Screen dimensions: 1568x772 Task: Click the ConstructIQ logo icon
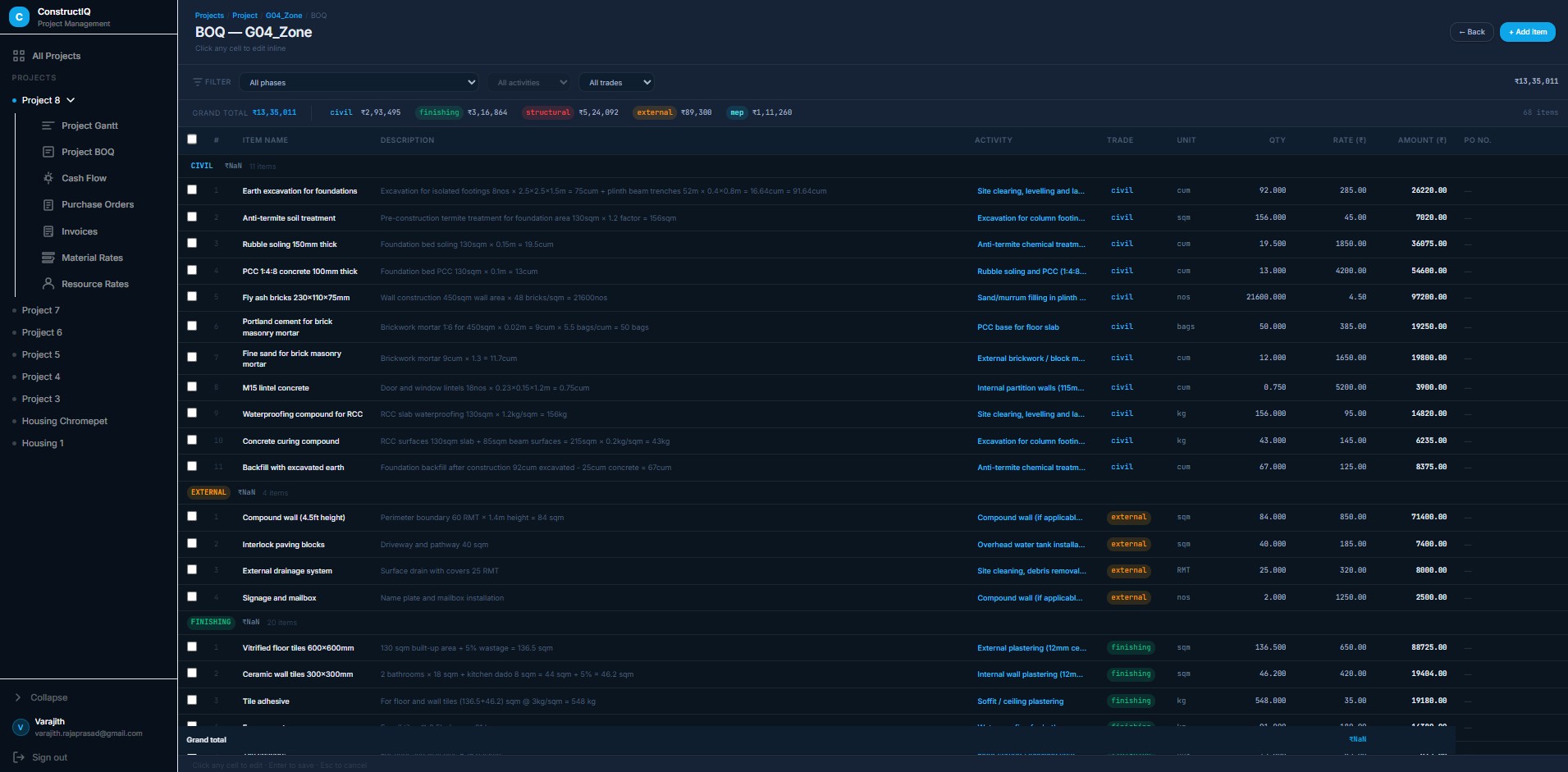[19, 16]
